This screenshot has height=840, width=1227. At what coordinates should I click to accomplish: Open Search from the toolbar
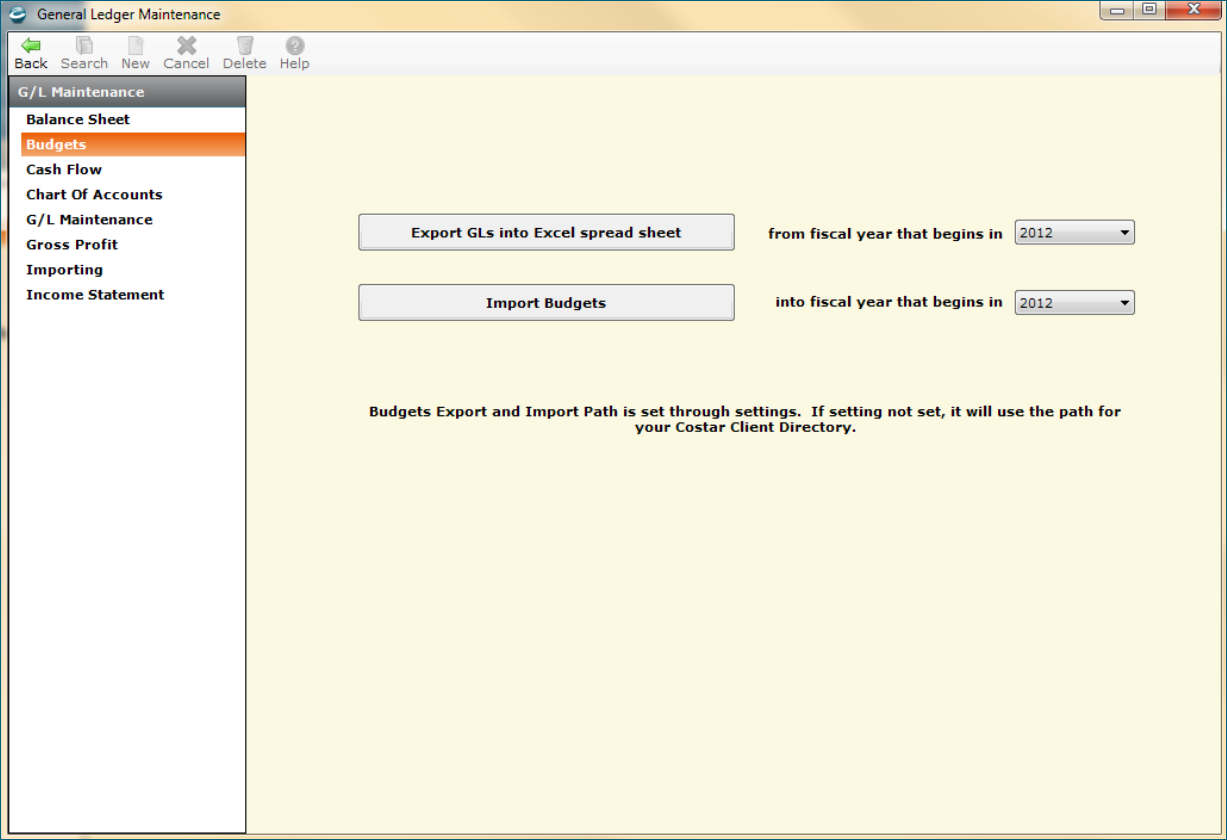84,54
